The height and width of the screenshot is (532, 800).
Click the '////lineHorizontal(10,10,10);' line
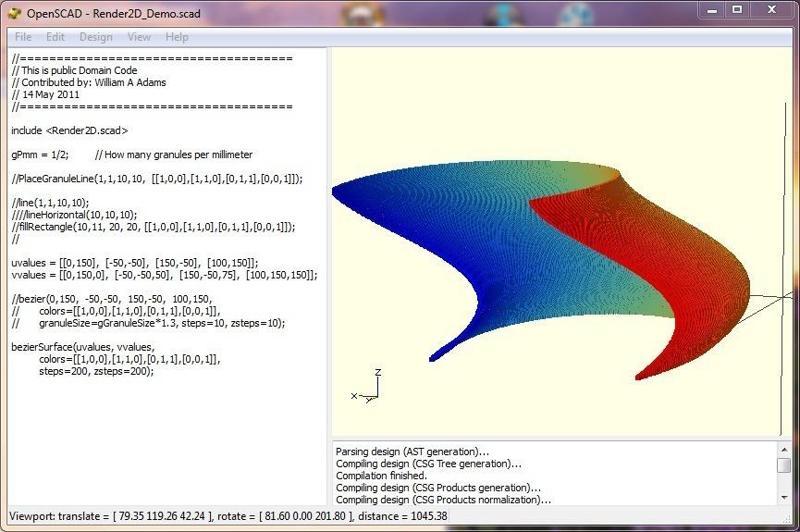coord(74,215)
